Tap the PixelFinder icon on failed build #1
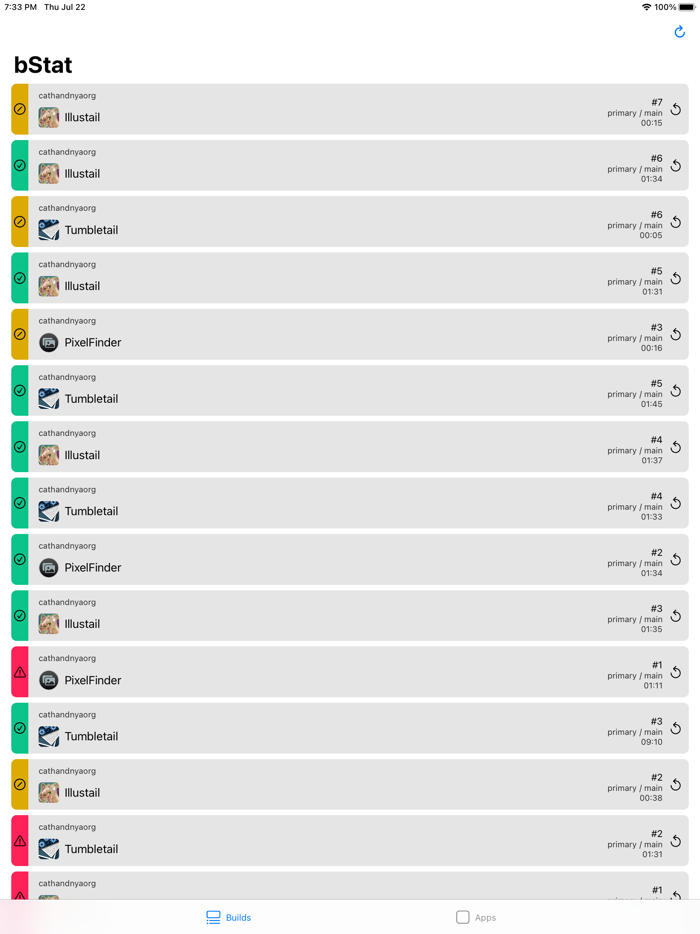The image size is (700, 934). coord(49,680)
